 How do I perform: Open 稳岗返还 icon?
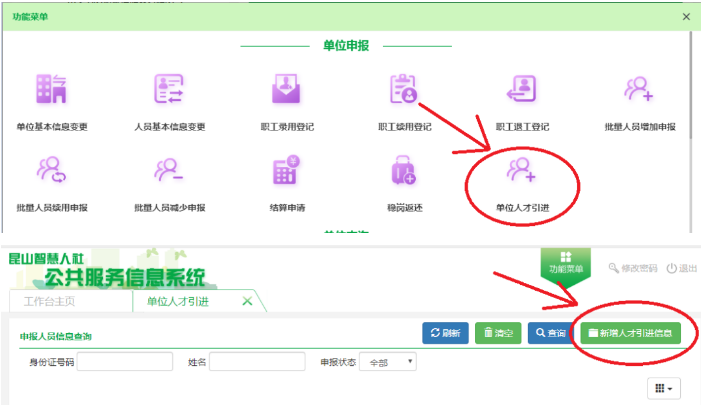click(x=404, y=170)
